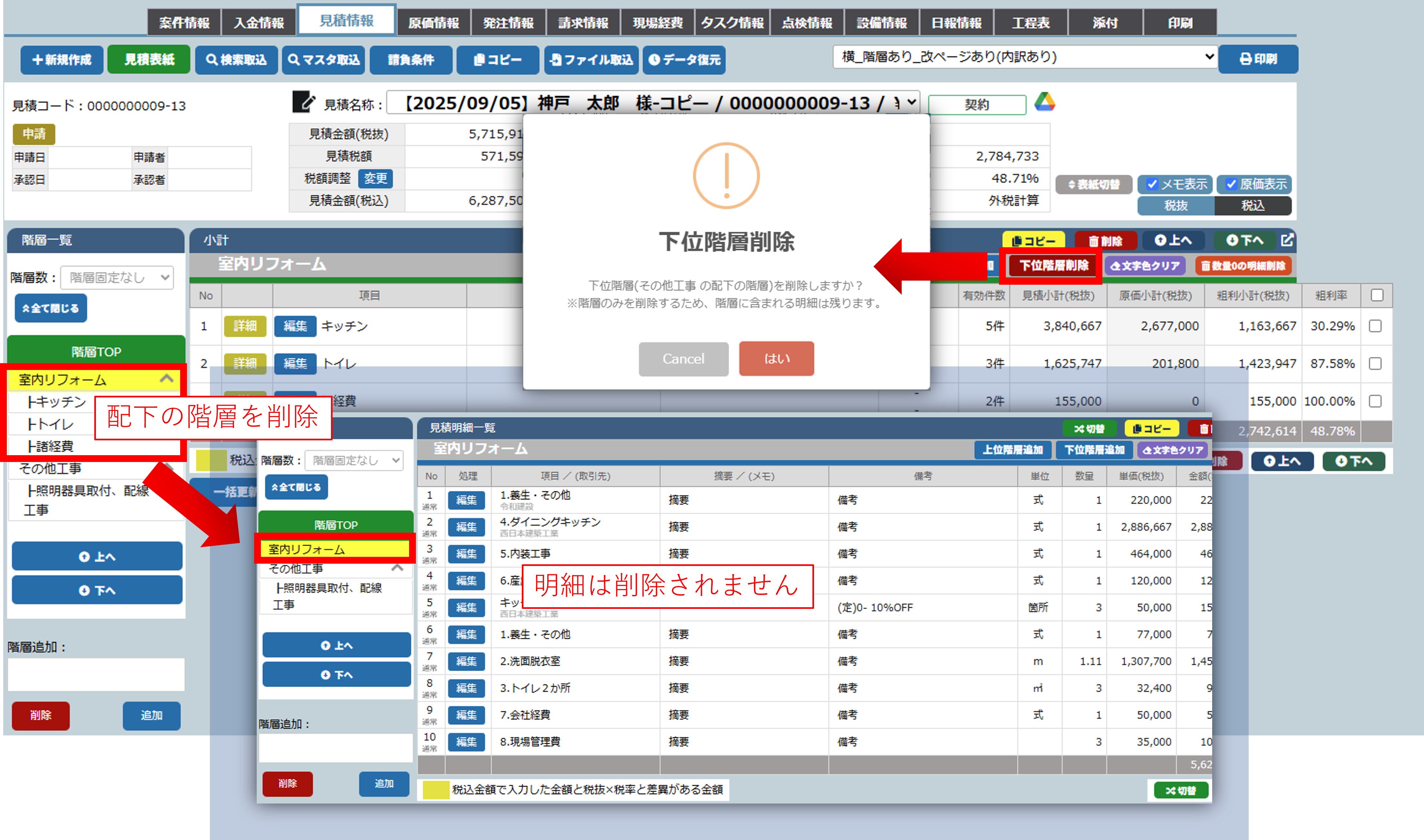
Task: Check the 155,000 row checkbox
Action: [x=1375, y=401]
